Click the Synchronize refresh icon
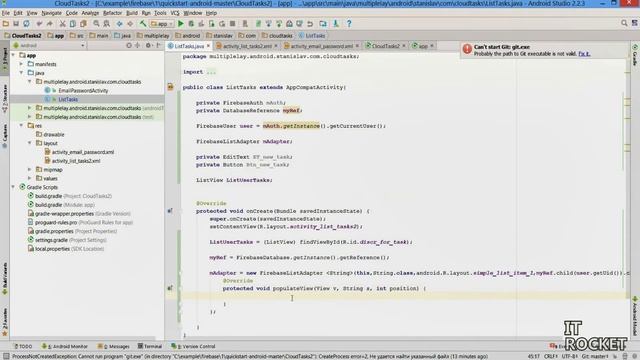 point(27,24)
